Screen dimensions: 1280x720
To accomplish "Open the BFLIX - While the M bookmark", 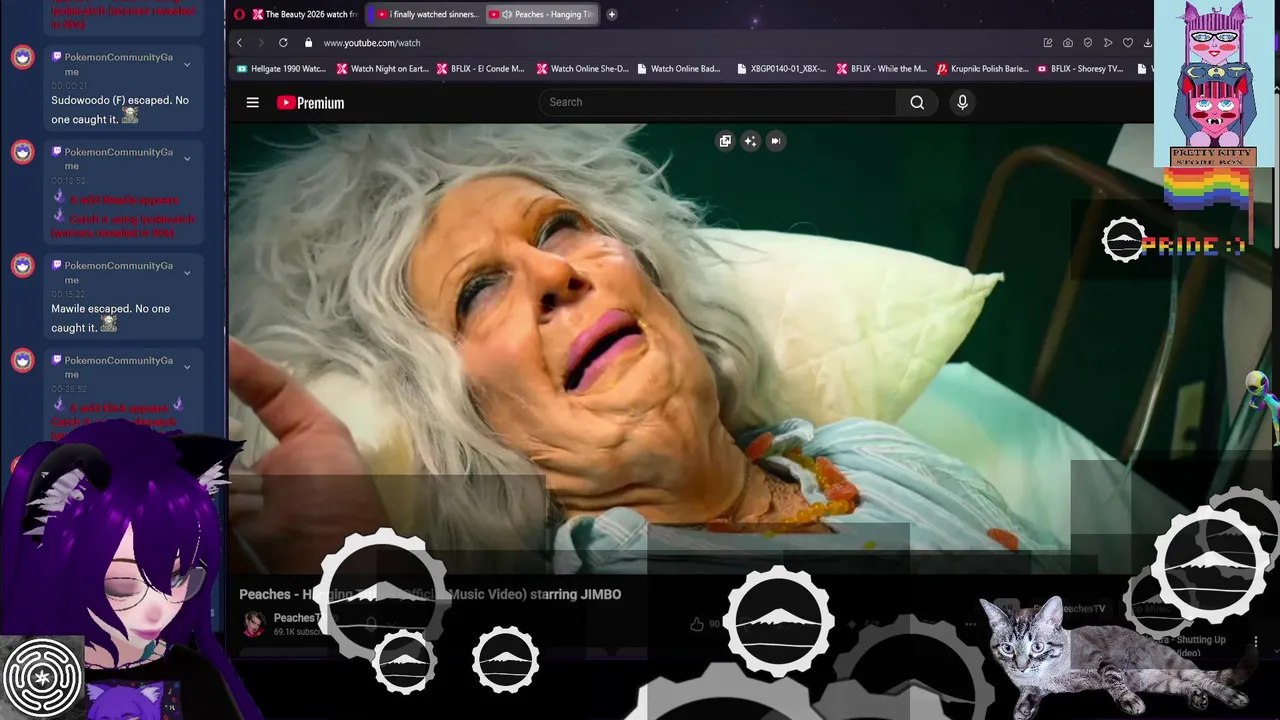I will pyautogui.click(x=881, y=69).
